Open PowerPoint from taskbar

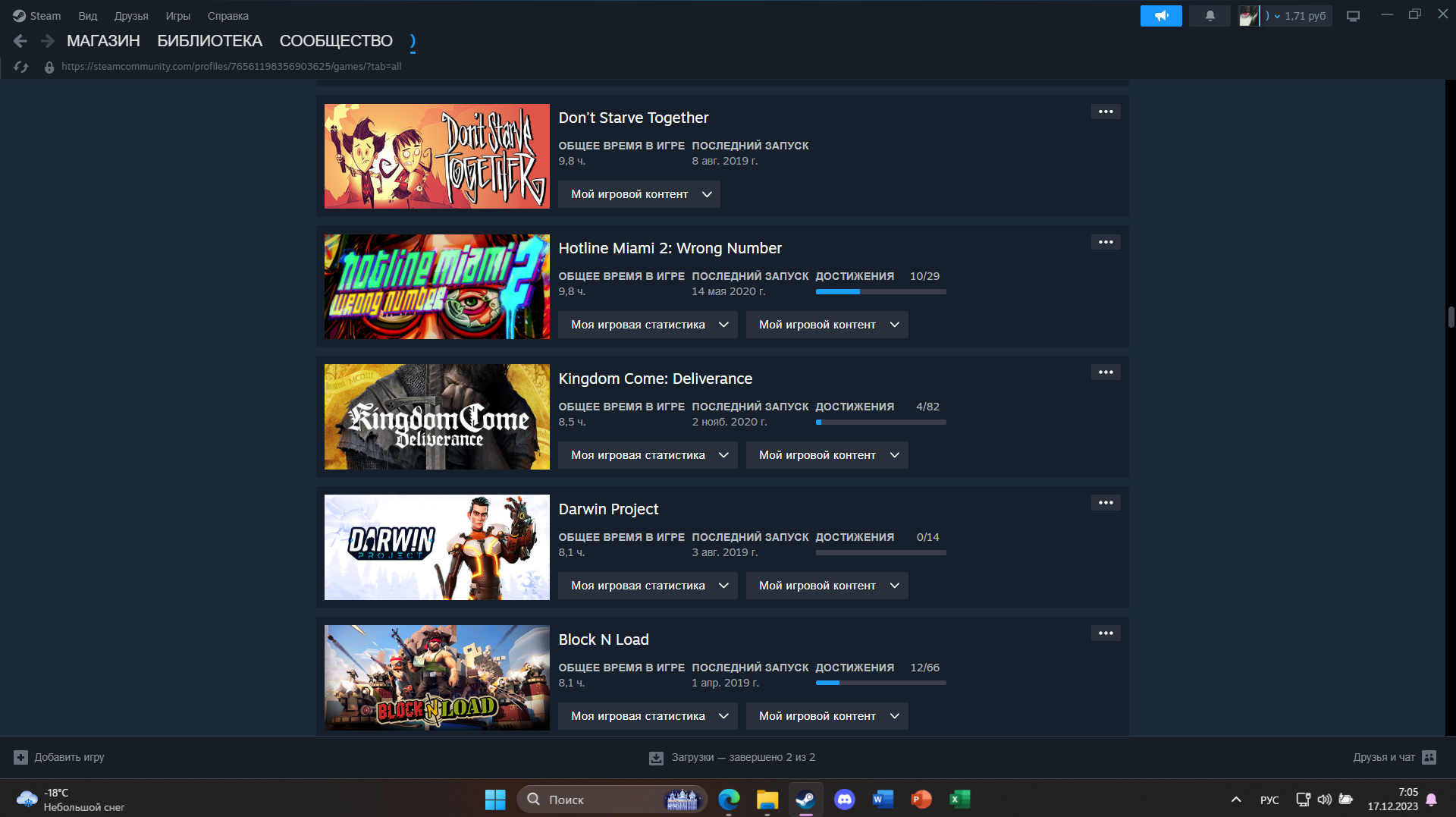[x=921, y=800]
